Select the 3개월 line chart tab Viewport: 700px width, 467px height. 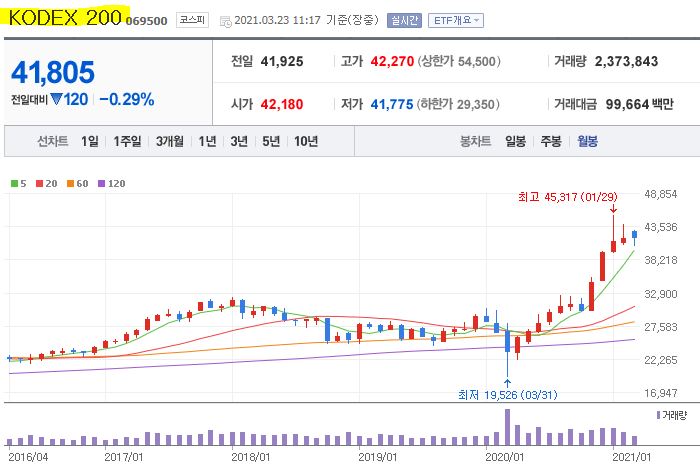170,142
